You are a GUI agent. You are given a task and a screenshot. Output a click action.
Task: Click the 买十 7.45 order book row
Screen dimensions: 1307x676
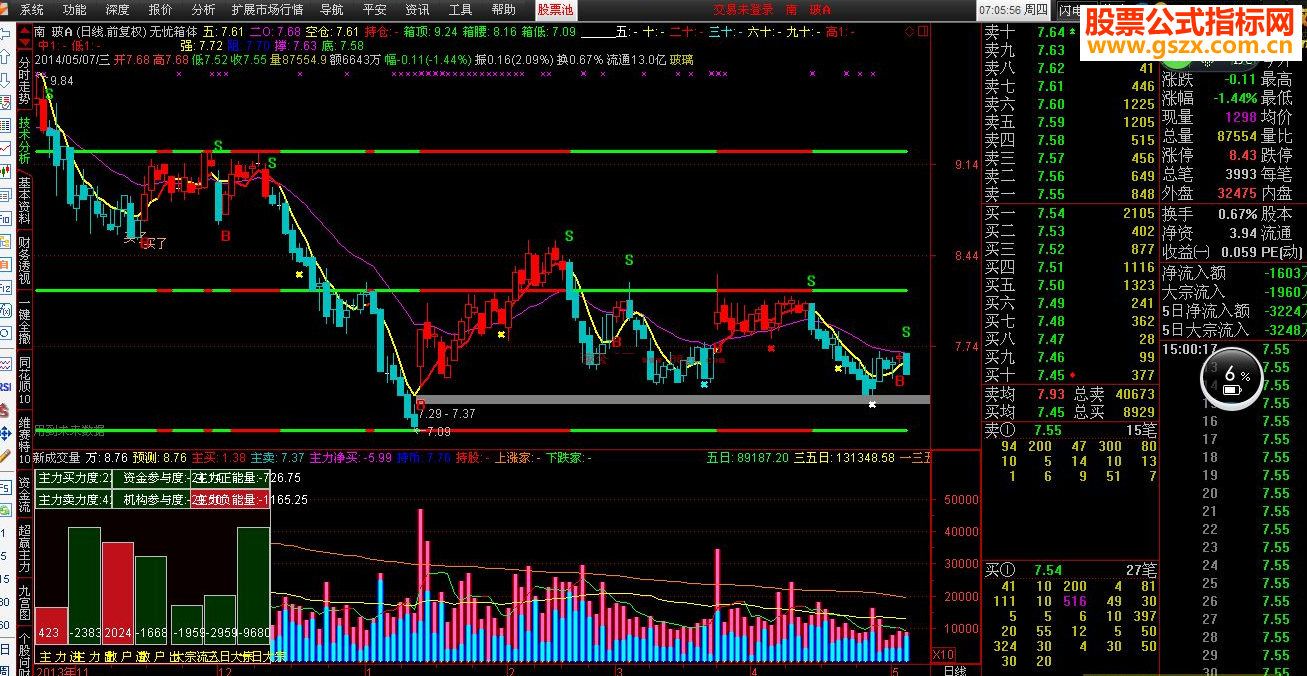coord(1069,375)
